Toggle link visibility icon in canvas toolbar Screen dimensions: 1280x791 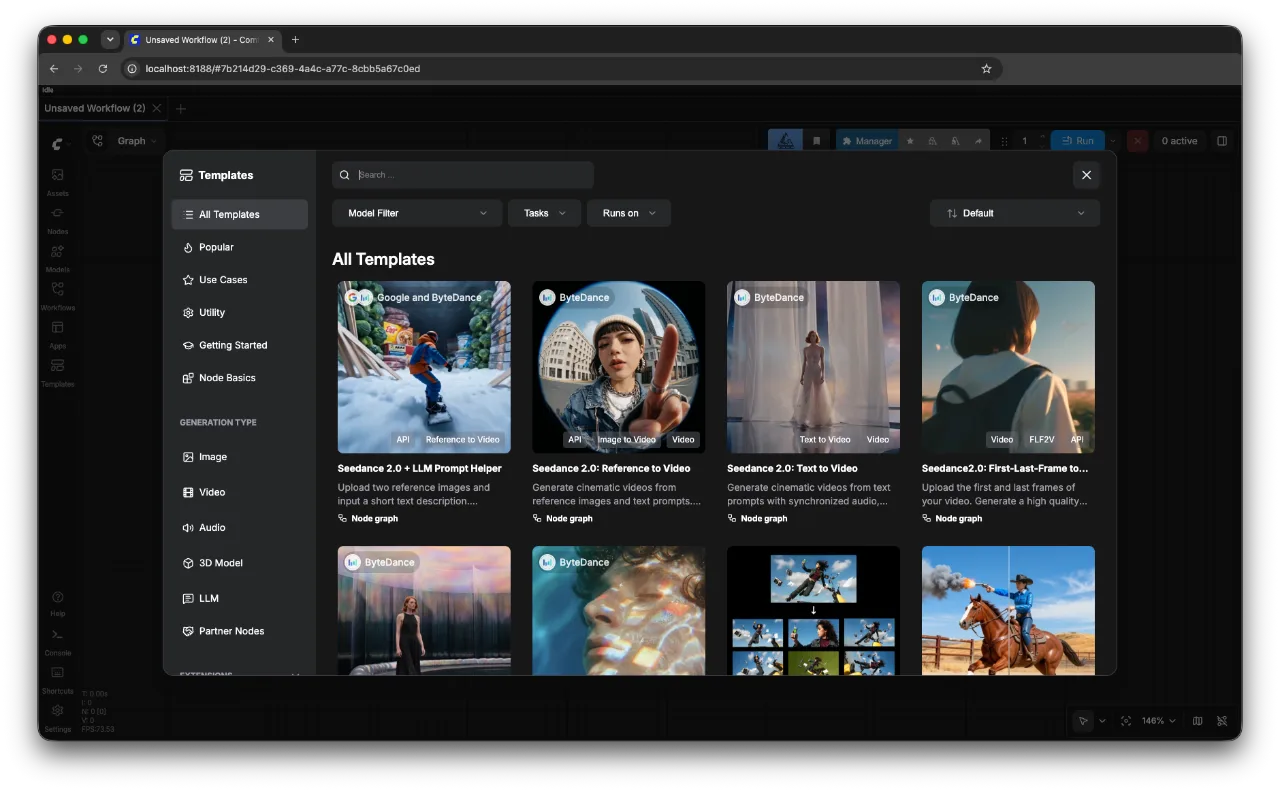pyautogui.click(x=1222, y=721)
